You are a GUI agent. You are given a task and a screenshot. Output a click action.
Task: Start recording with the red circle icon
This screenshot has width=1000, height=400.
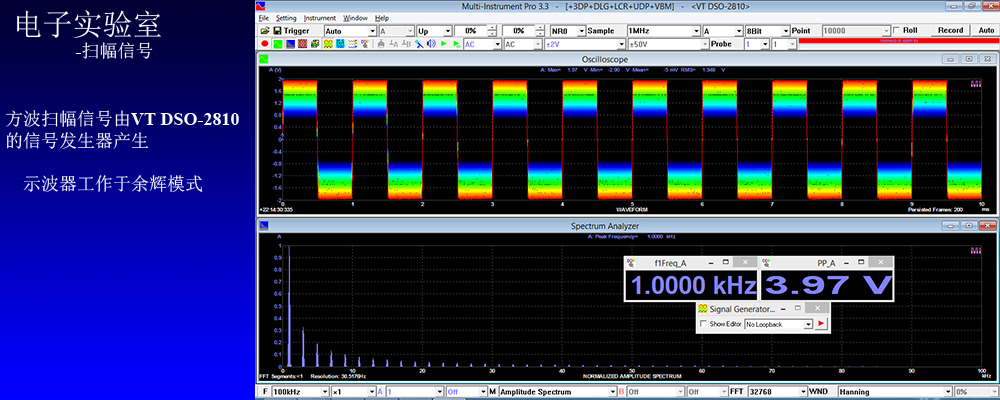coord(265,44)
